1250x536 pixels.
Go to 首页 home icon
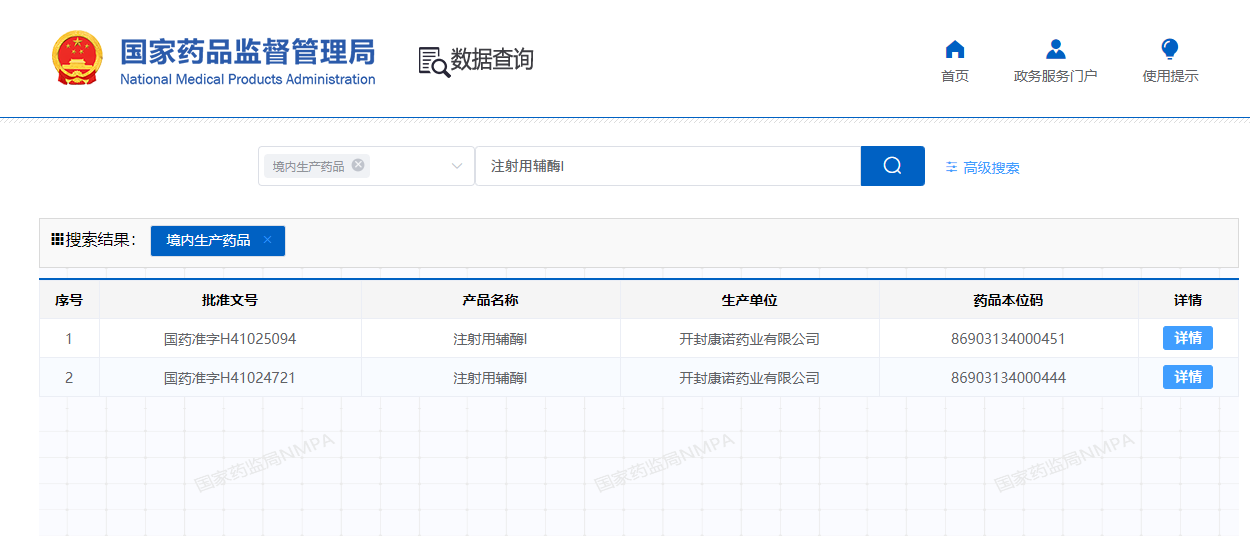(x=955, y=49)
